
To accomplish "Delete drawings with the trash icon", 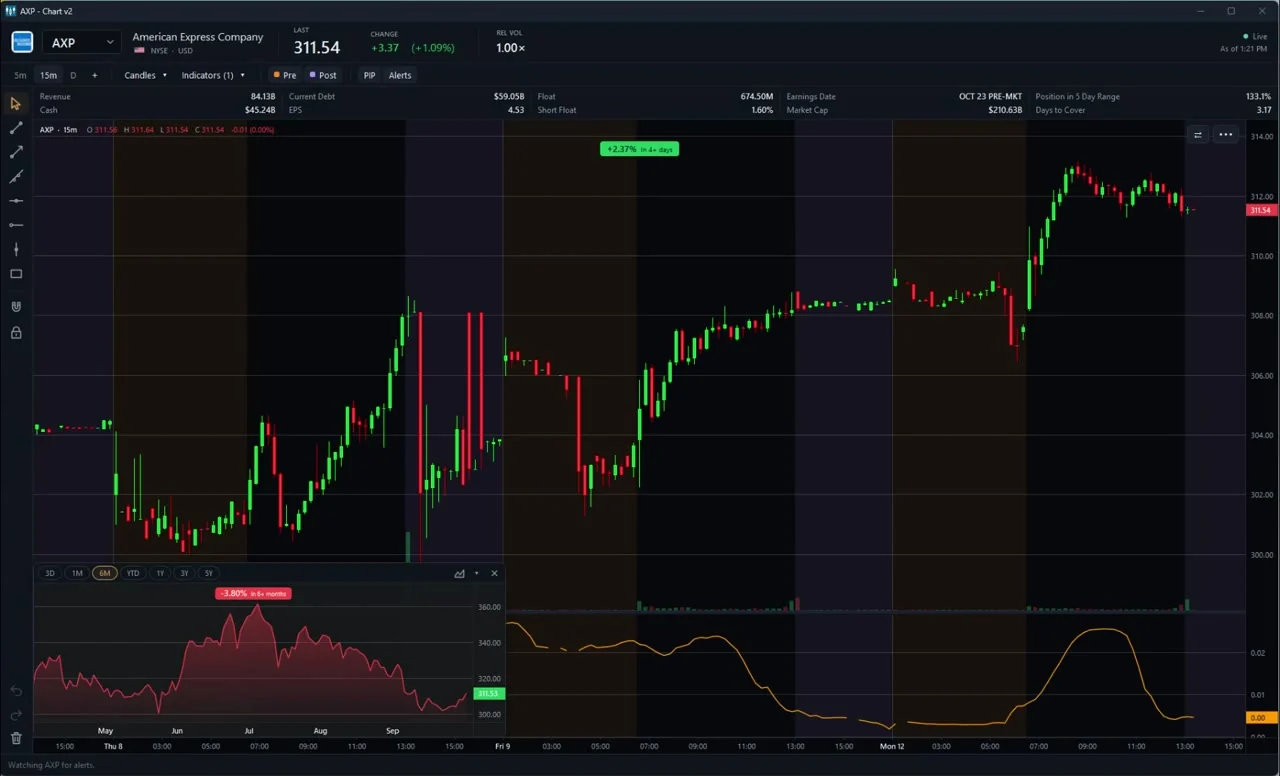I will [16, 739].
